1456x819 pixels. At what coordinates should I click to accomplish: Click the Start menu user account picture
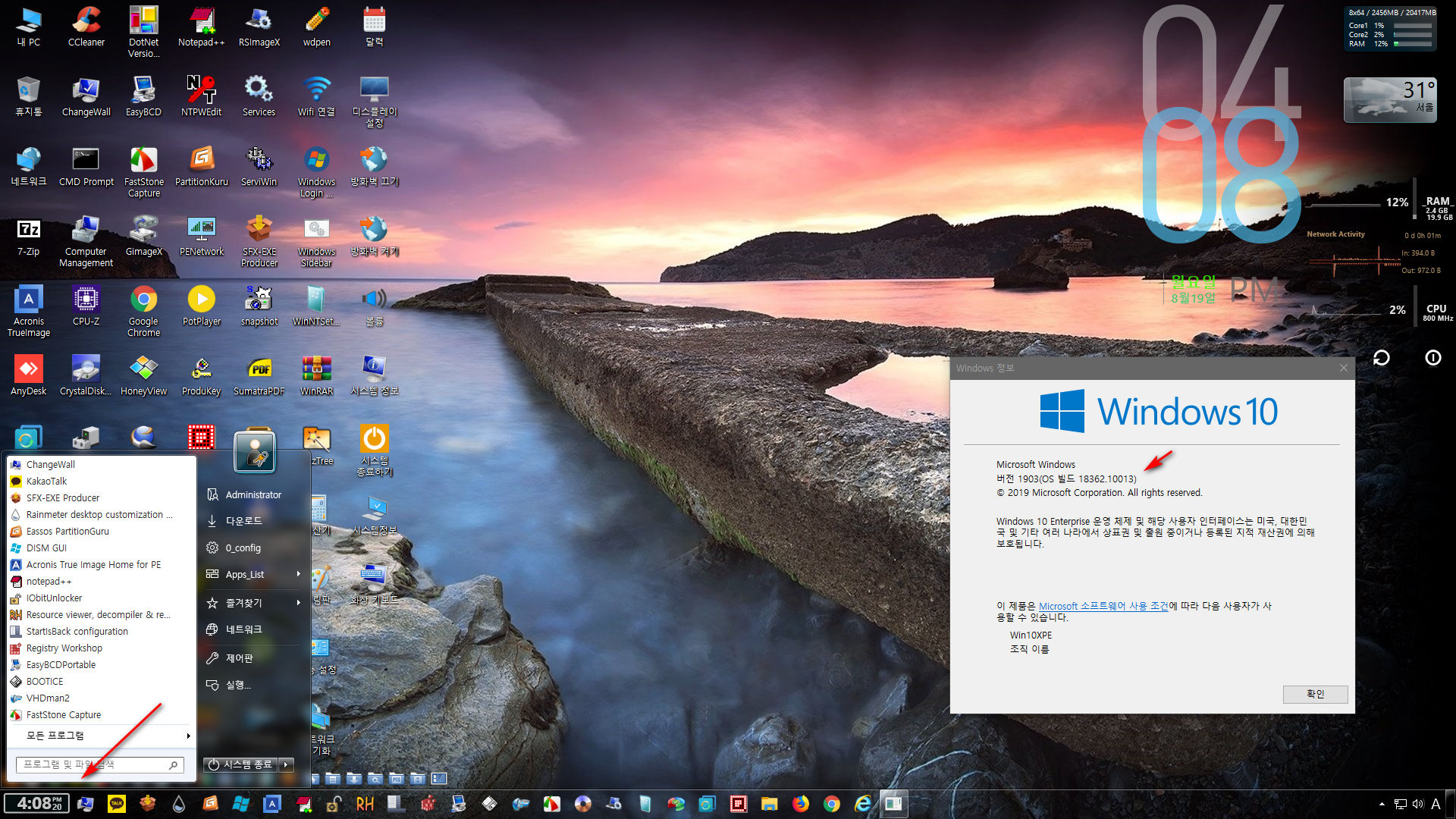255,452
